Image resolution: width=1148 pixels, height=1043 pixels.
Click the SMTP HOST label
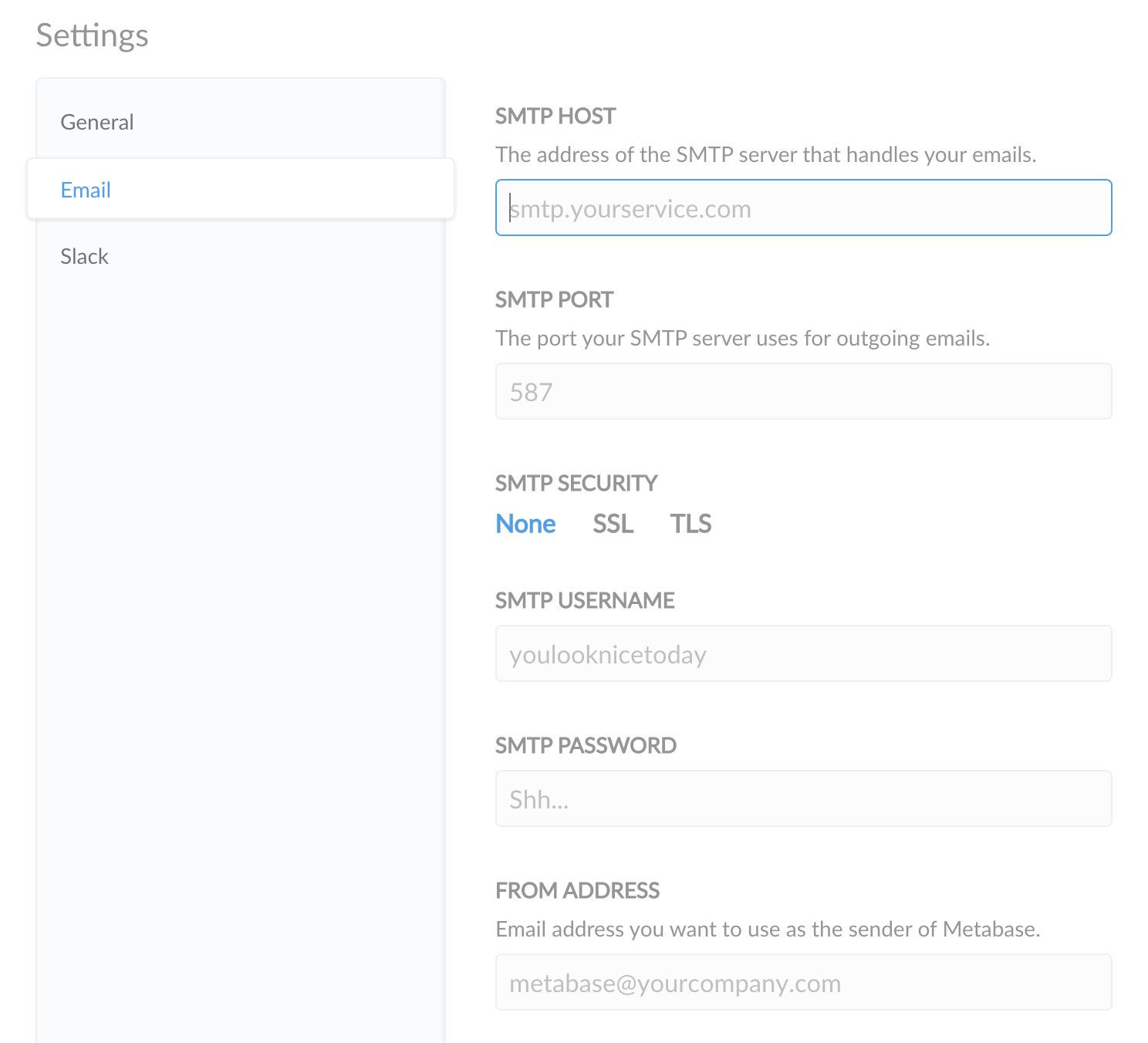555,116
